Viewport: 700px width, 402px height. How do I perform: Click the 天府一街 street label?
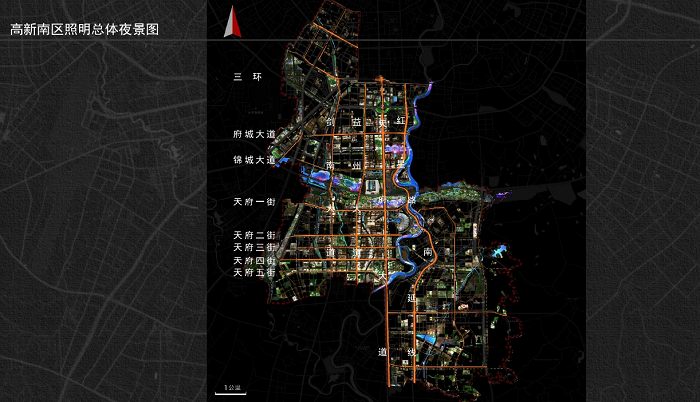click(253, 201)
